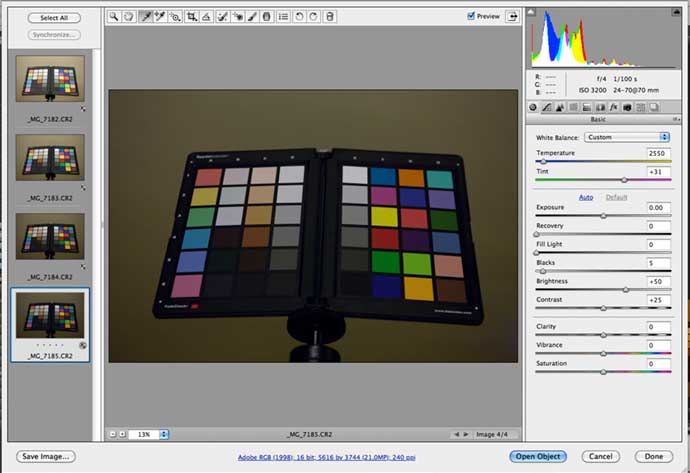Open the White Balance dropdown
The width and height of the screenshot is (690, 473).
(627, 137)
